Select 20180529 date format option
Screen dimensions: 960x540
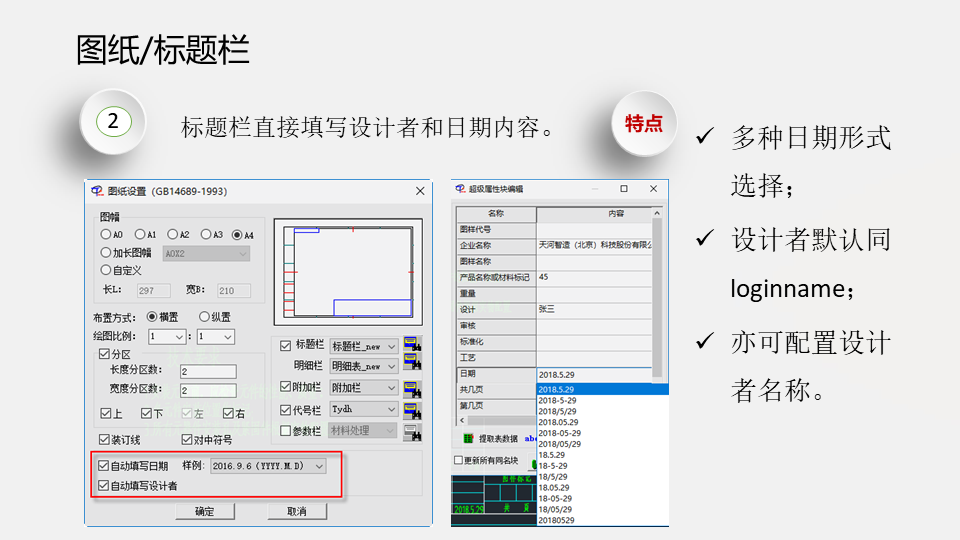tap(556, 520)
